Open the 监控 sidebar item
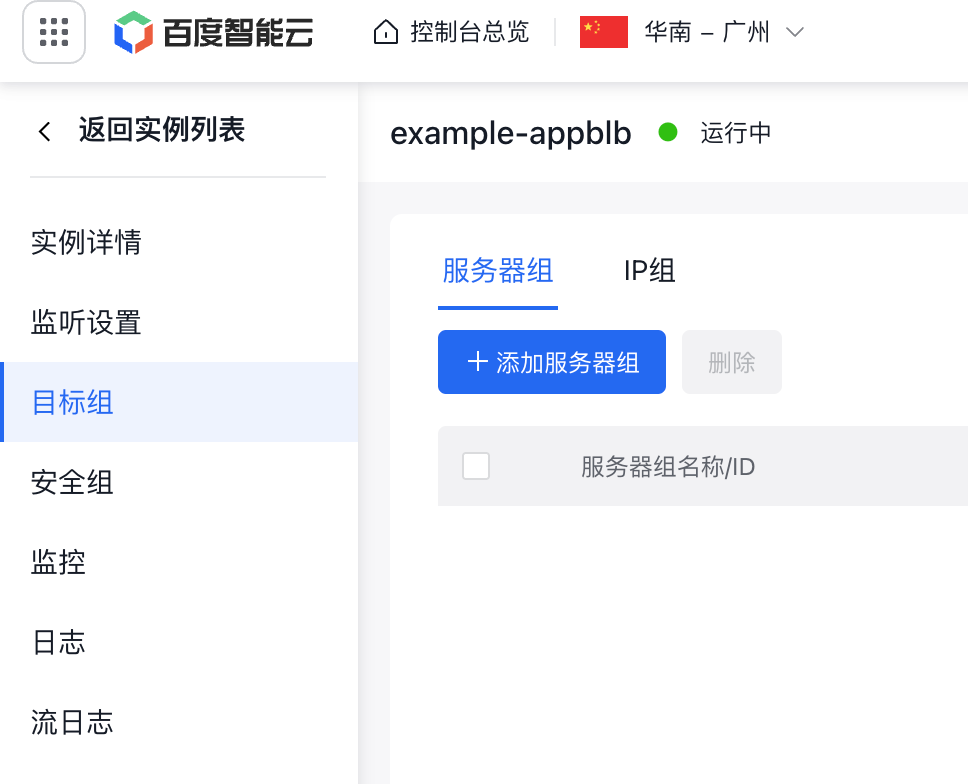The width and height of the screenshot is (968, 784). (x=59, y=562)
